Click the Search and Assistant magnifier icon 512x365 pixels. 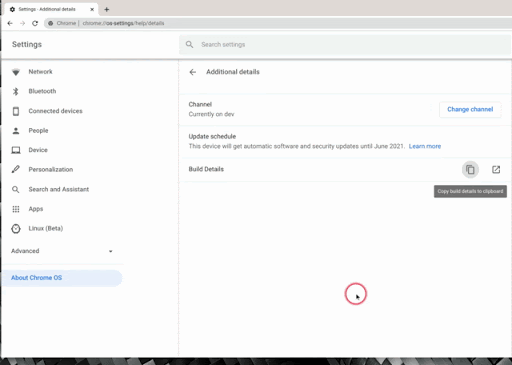coord(16,189)
